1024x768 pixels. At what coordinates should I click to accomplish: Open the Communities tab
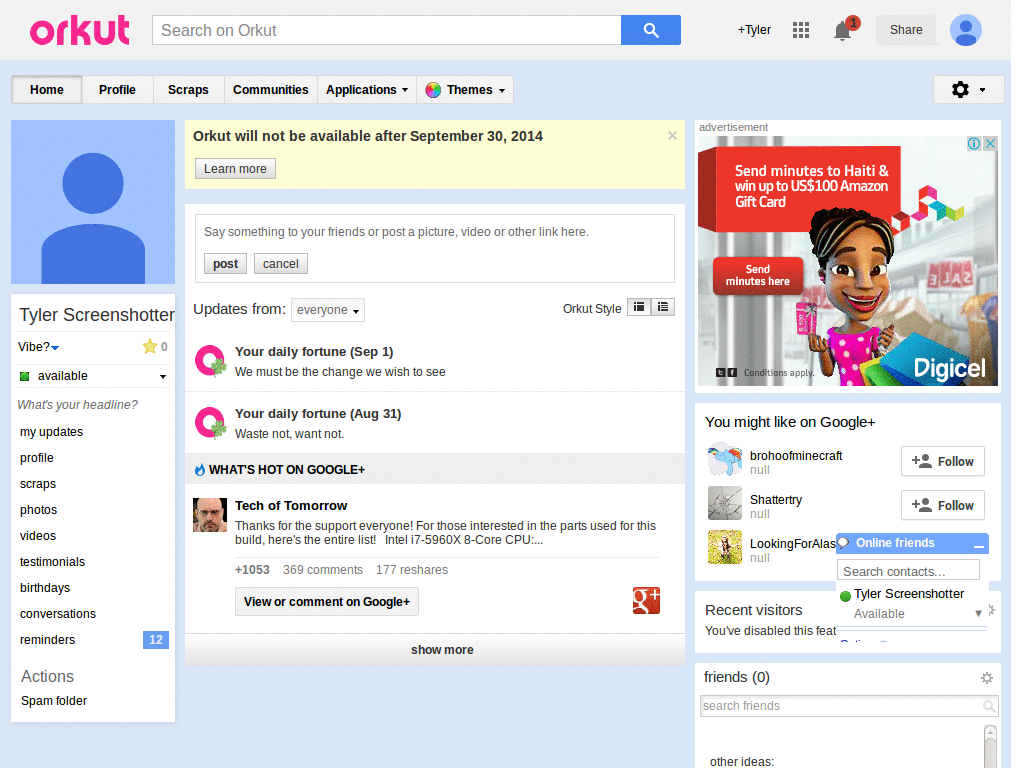270,90
